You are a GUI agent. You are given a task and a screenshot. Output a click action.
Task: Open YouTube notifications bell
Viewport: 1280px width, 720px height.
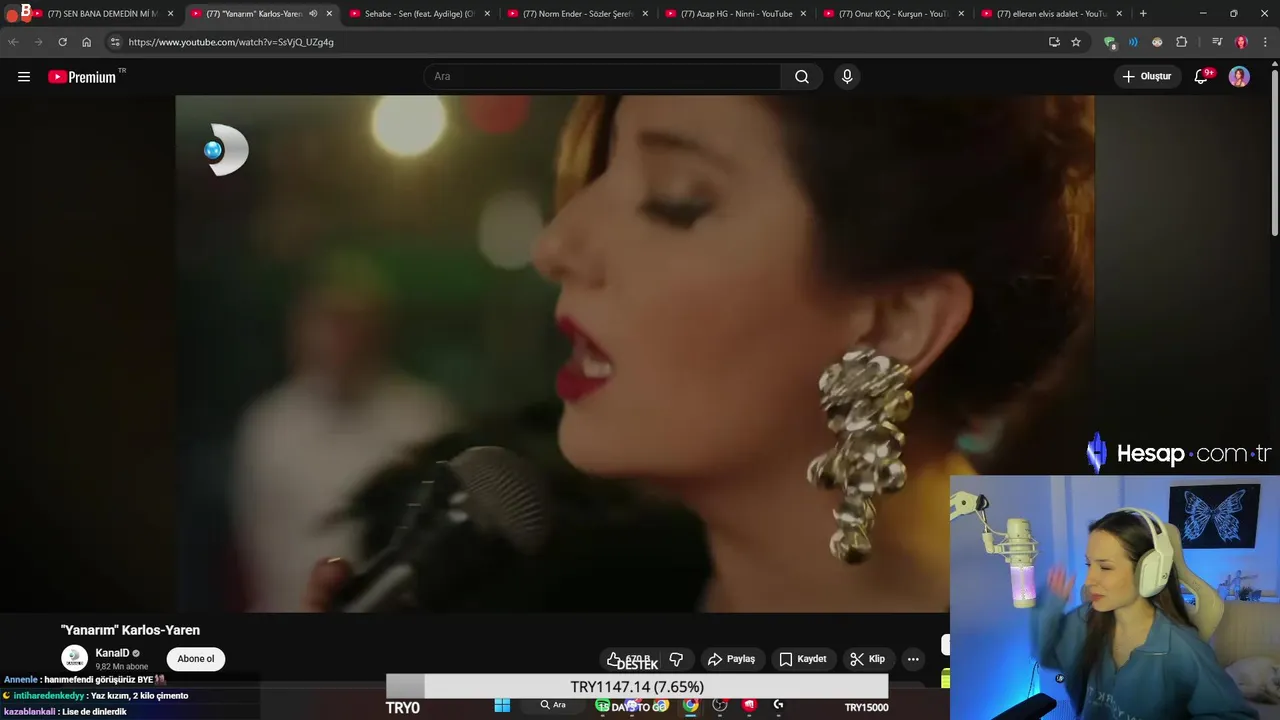point(1201,77)
